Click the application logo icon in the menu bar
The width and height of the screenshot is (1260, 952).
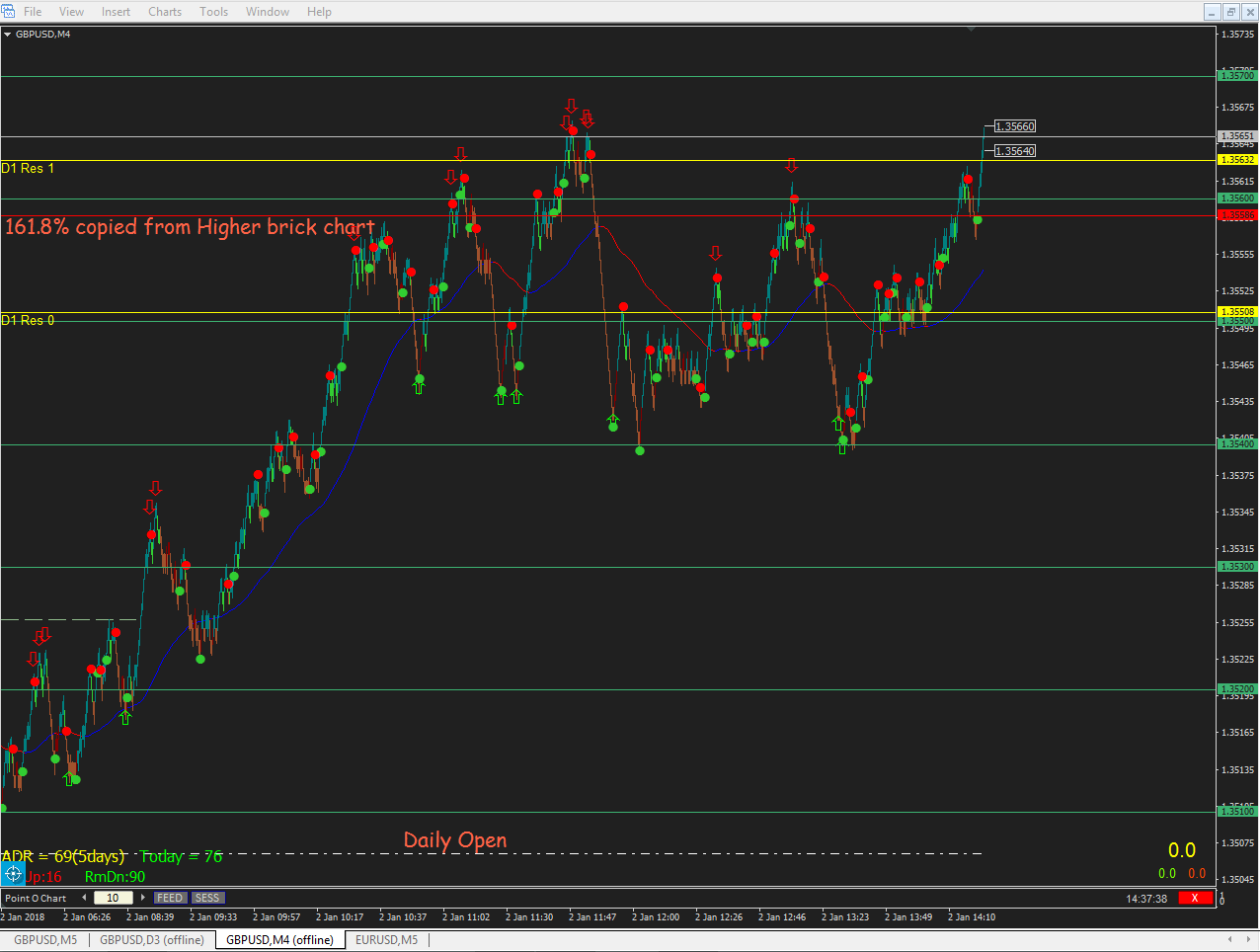tap(9, 12)
